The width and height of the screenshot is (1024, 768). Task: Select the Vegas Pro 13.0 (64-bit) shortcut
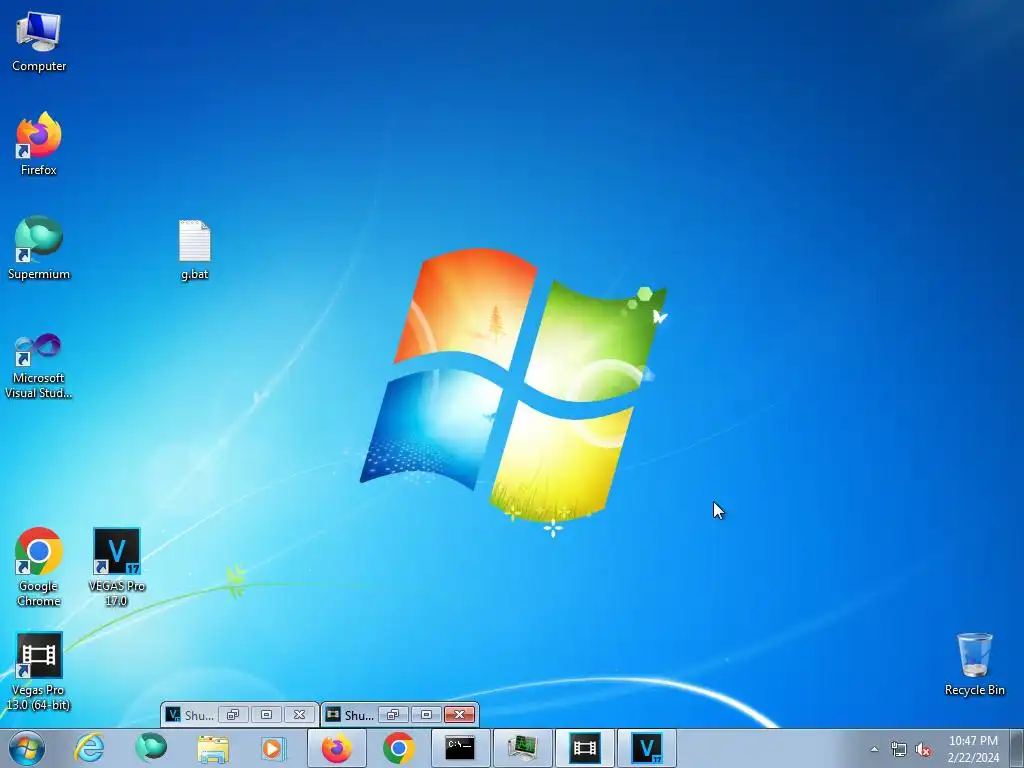click(39, 671)
